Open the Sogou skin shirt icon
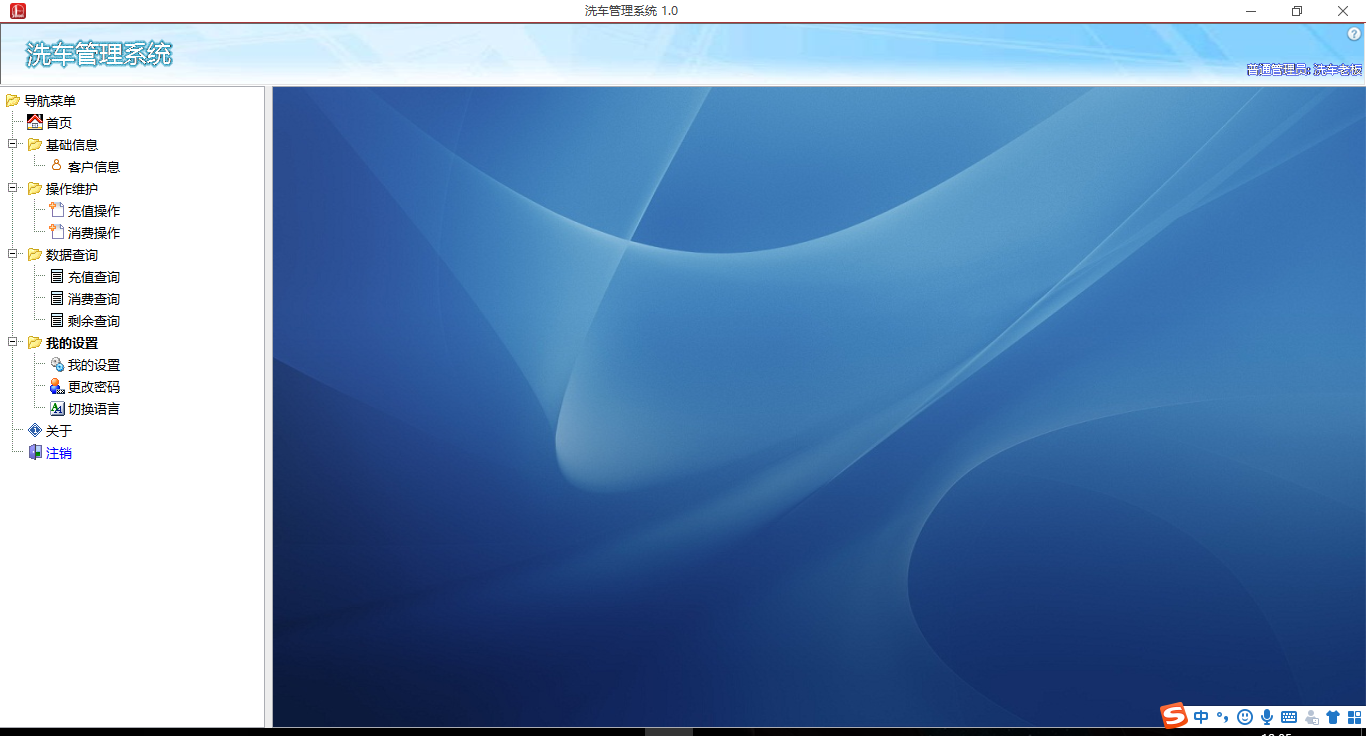 (1333, 717)
